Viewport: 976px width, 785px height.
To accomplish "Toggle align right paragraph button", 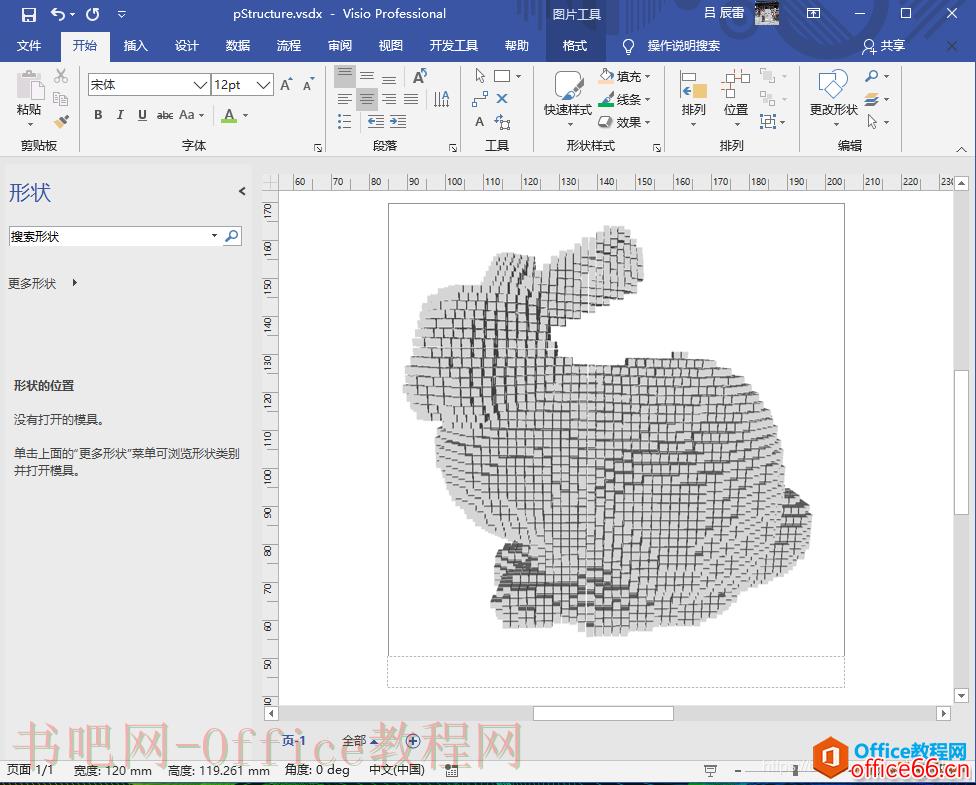I will [x=389, y=99].
